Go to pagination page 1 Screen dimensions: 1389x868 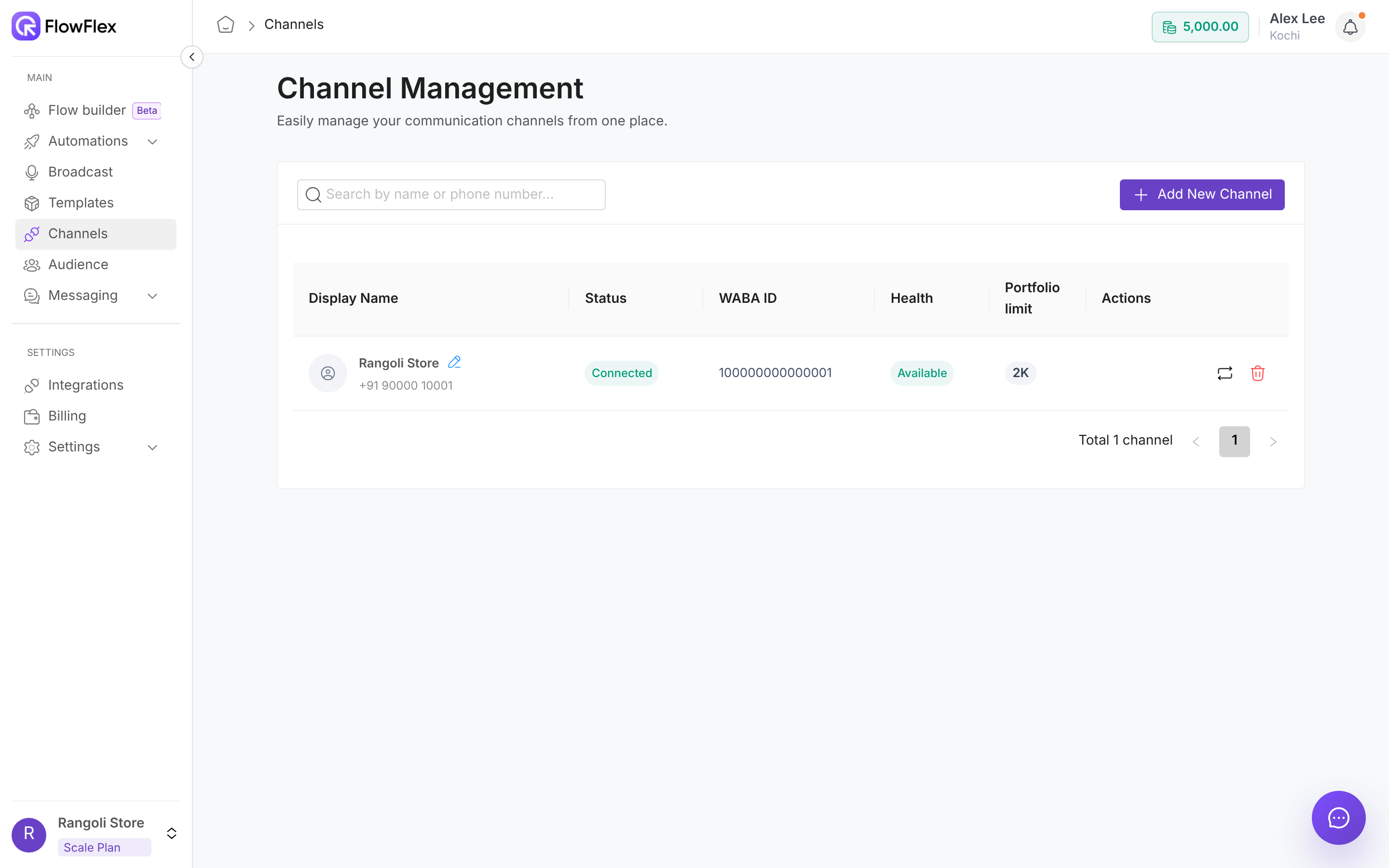(1234, 441)
